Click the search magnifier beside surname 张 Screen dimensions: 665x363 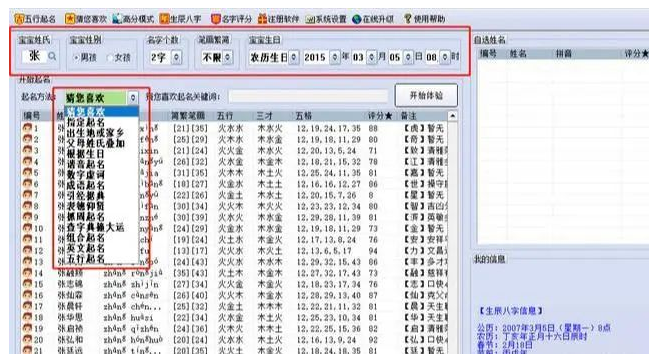point(52,56)
